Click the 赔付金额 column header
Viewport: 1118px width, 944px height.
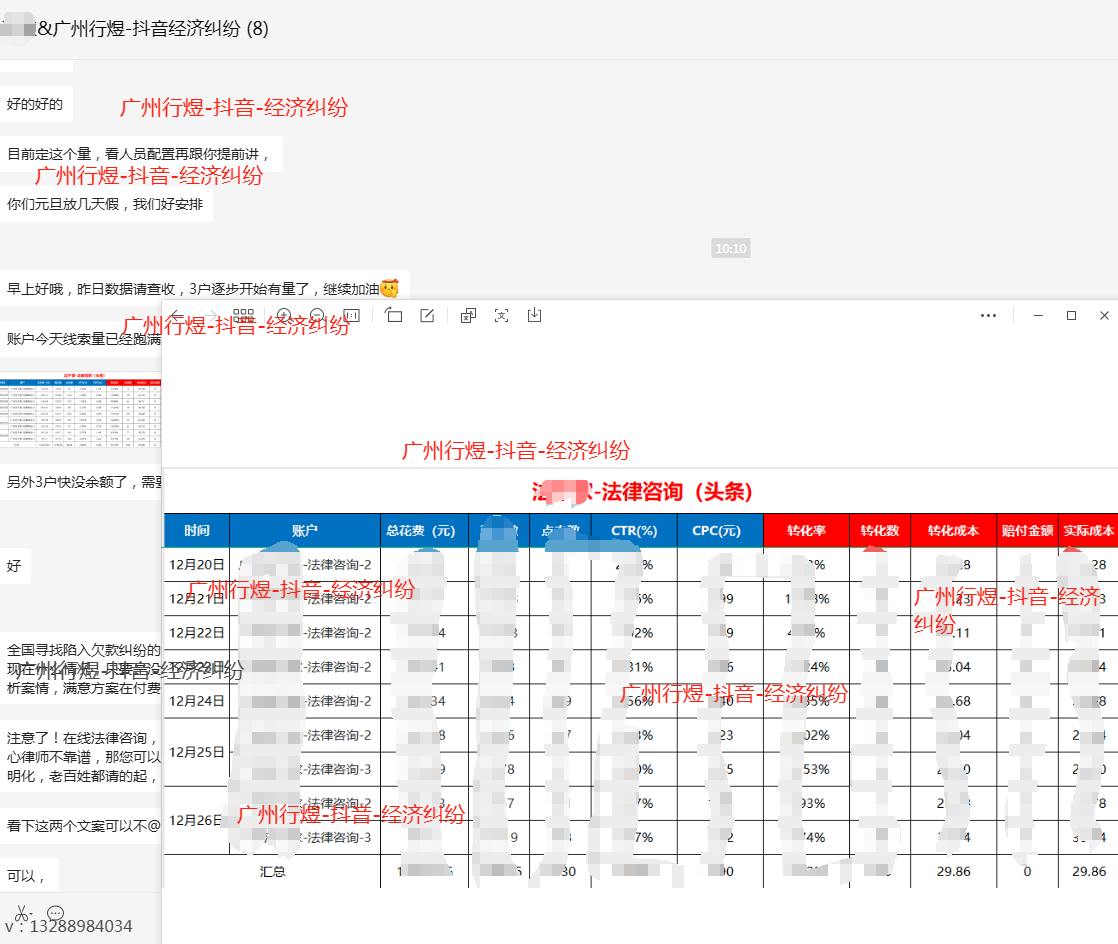(1027, 530)
